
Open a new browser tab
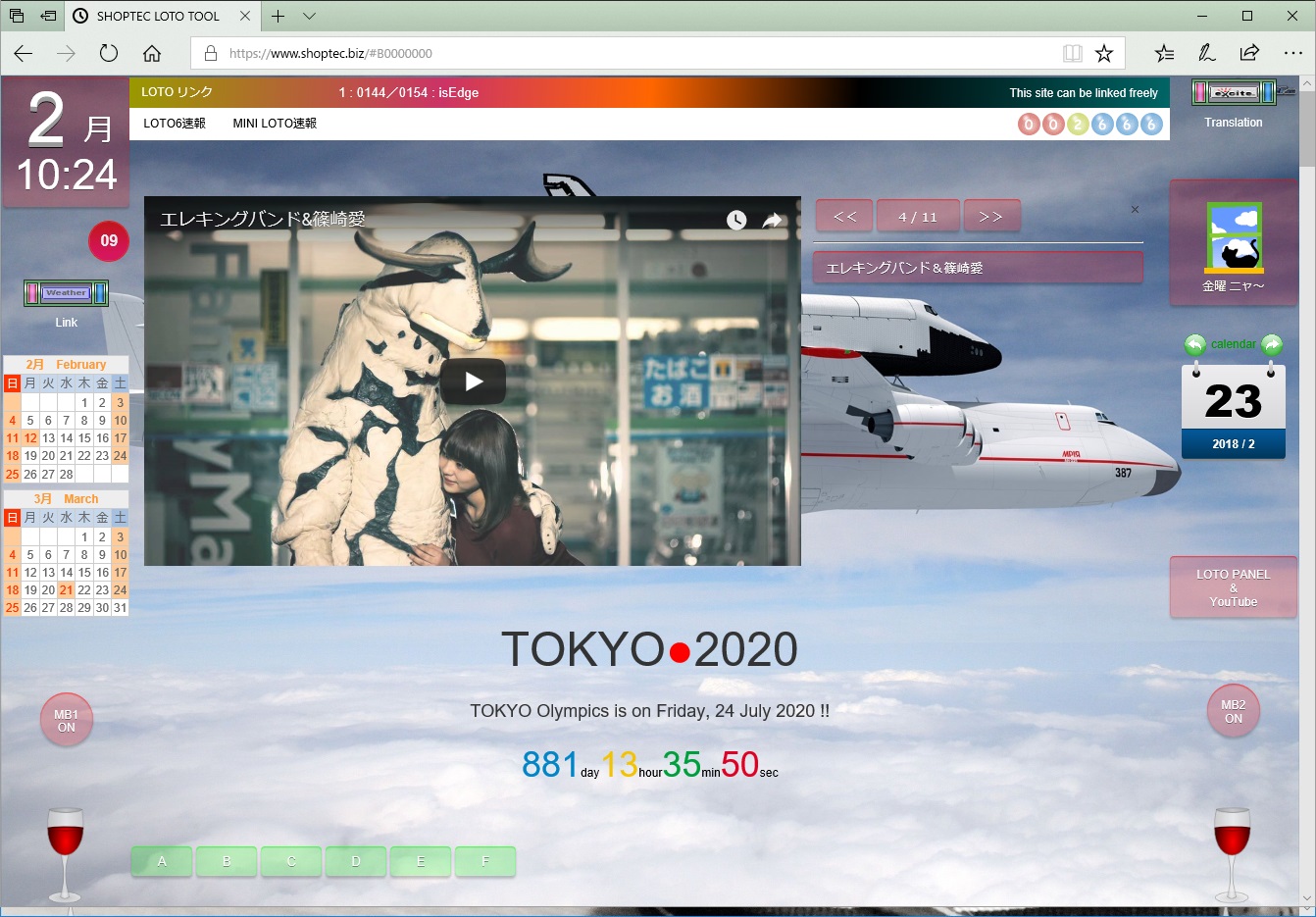point(278,16)
